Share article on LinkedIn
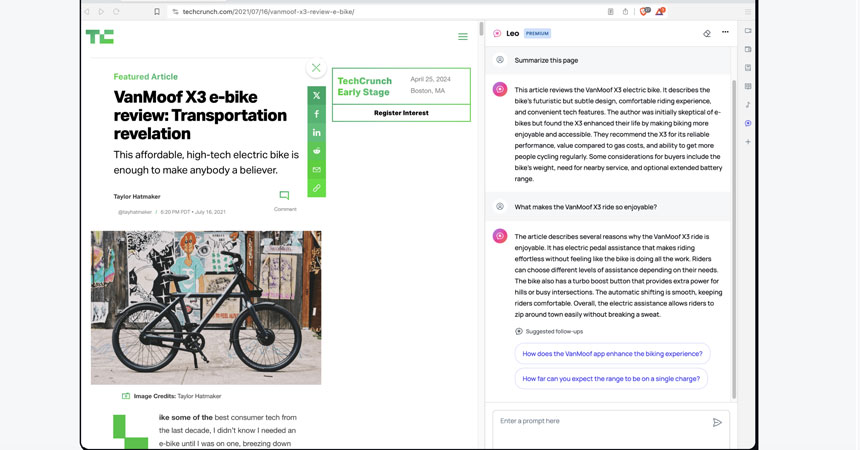Image resolution: width=860 pixels, height=450 pixels. tap(316, 132)
